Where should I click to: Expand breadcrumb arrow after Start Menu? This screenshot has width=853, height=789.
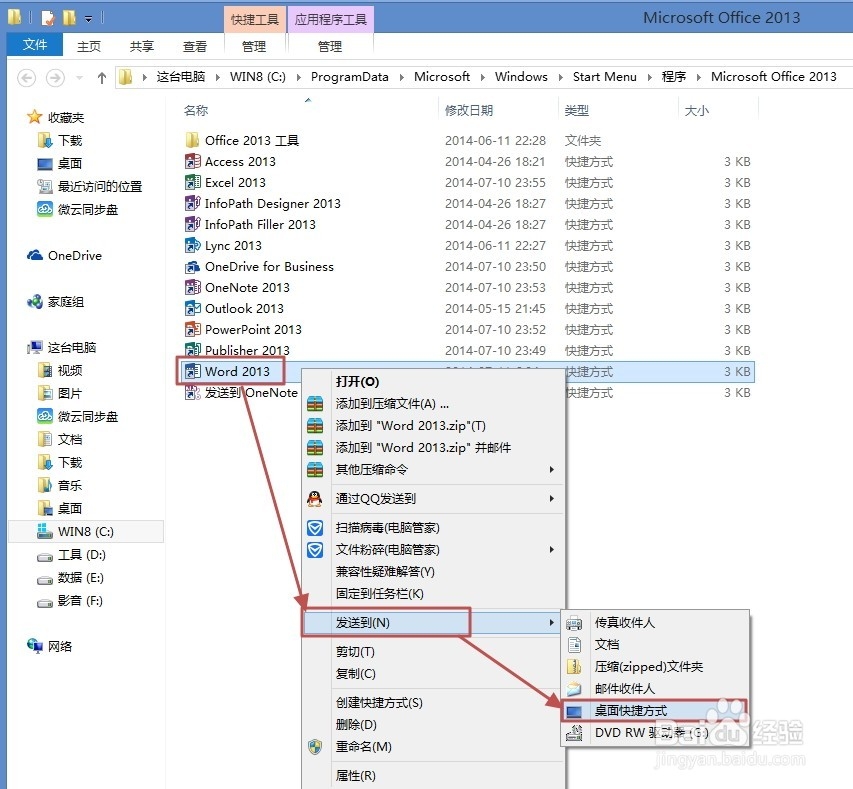tap(649, 77)
